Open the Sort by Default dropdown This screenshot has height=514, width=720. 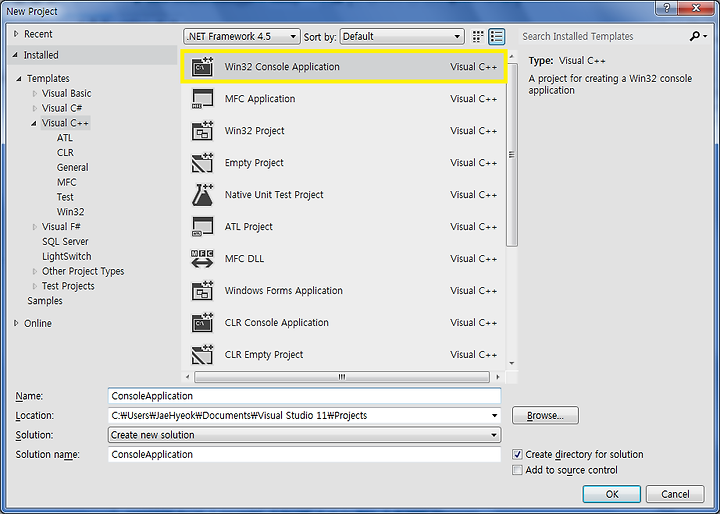[402, 36]
